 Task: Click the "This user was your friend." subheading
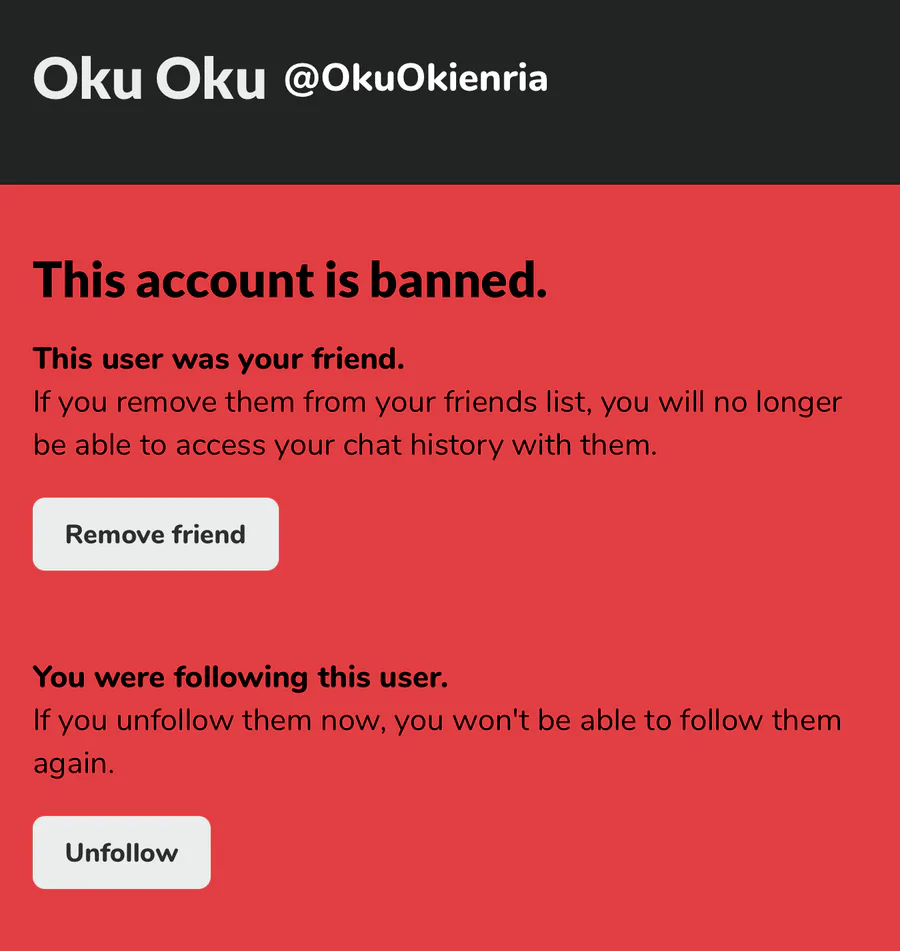point(218,358)
